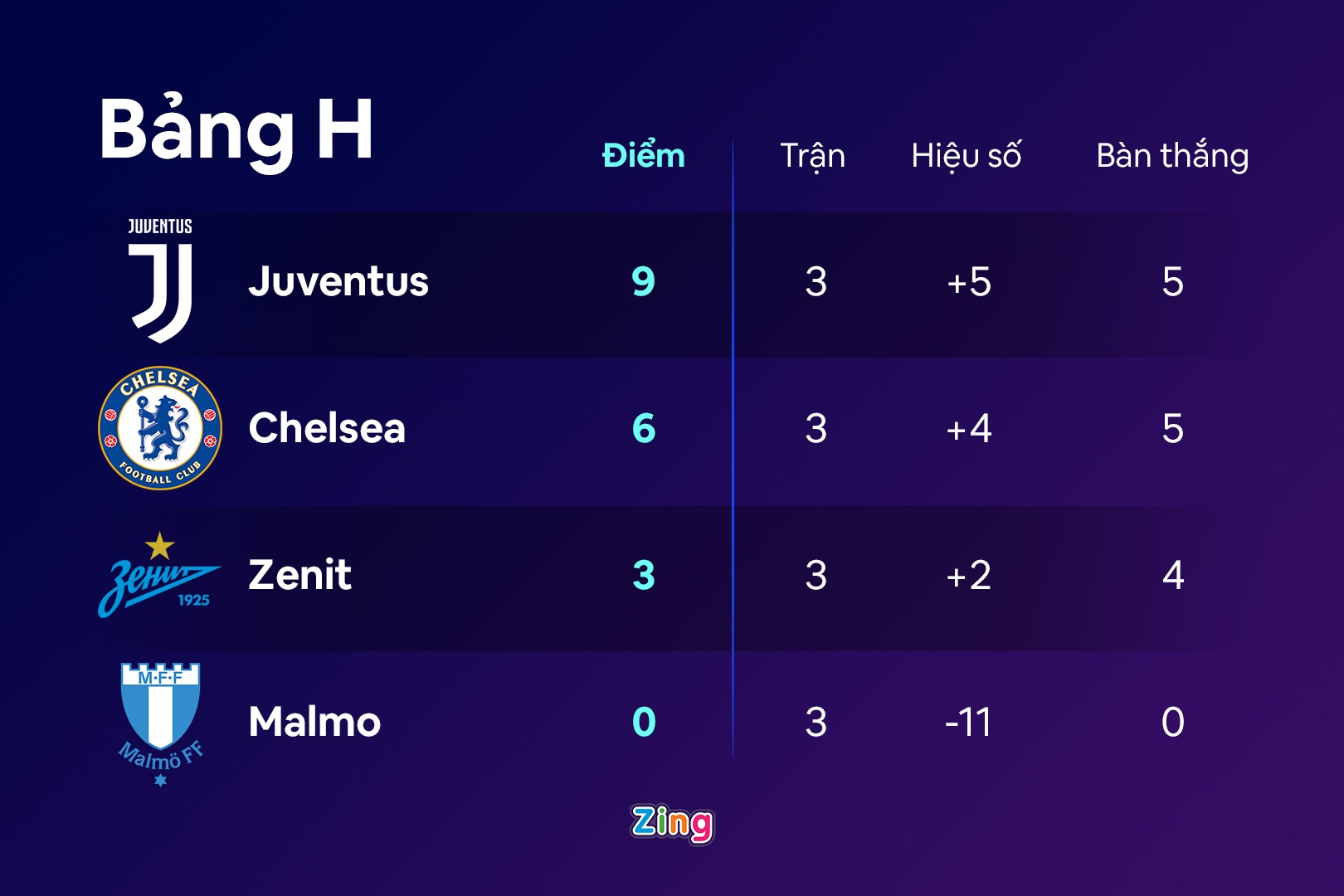Click the Hiệu số column header

[x=966, y=156]
